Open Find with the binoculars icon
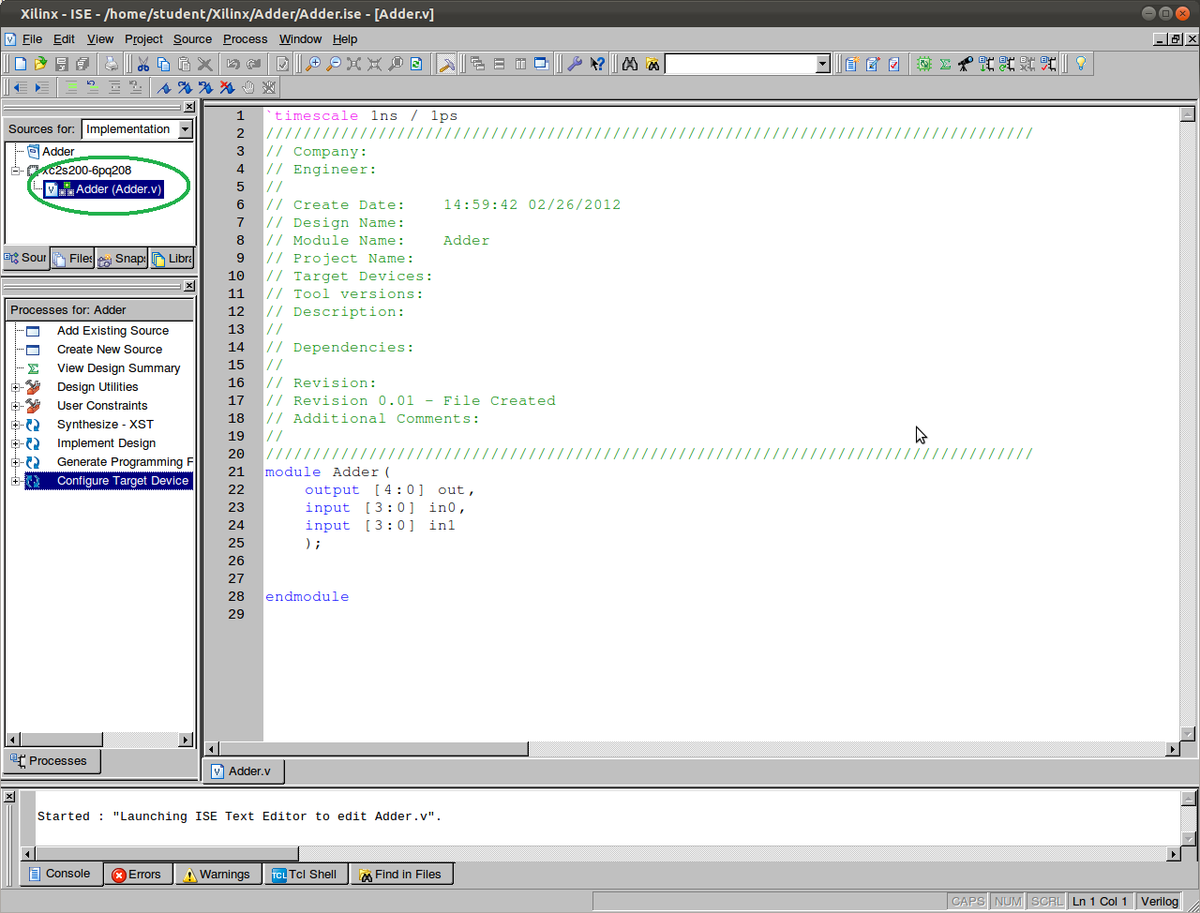Image resolution: width=1200 pixels, height=913 pixels. pos(630,63)
